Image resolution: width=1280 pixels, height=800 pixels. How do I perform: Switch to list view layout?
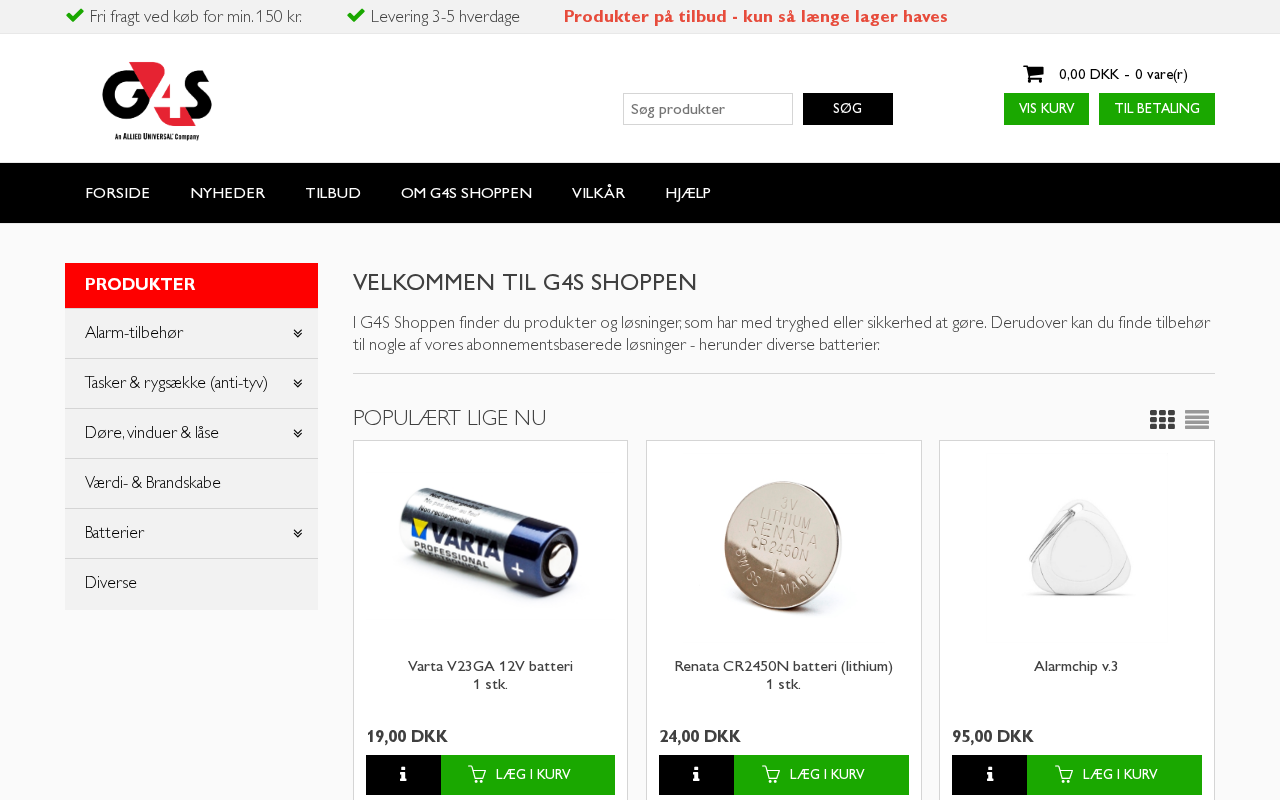1197,420
